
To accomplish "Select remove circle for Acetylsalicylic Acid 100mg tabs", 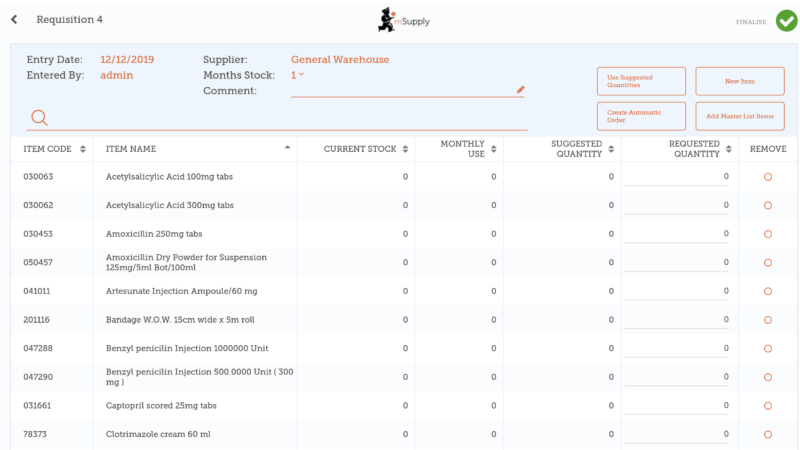I will coord(767,177).
